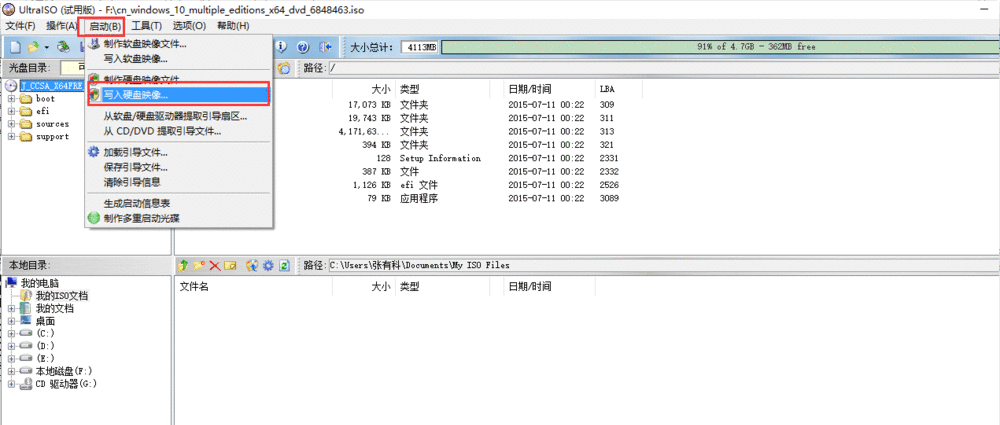Click the 91% of 4.7GB capacity bar
Screen dimensions: 1000x425
pyautogui.click(x=719, y=47)
